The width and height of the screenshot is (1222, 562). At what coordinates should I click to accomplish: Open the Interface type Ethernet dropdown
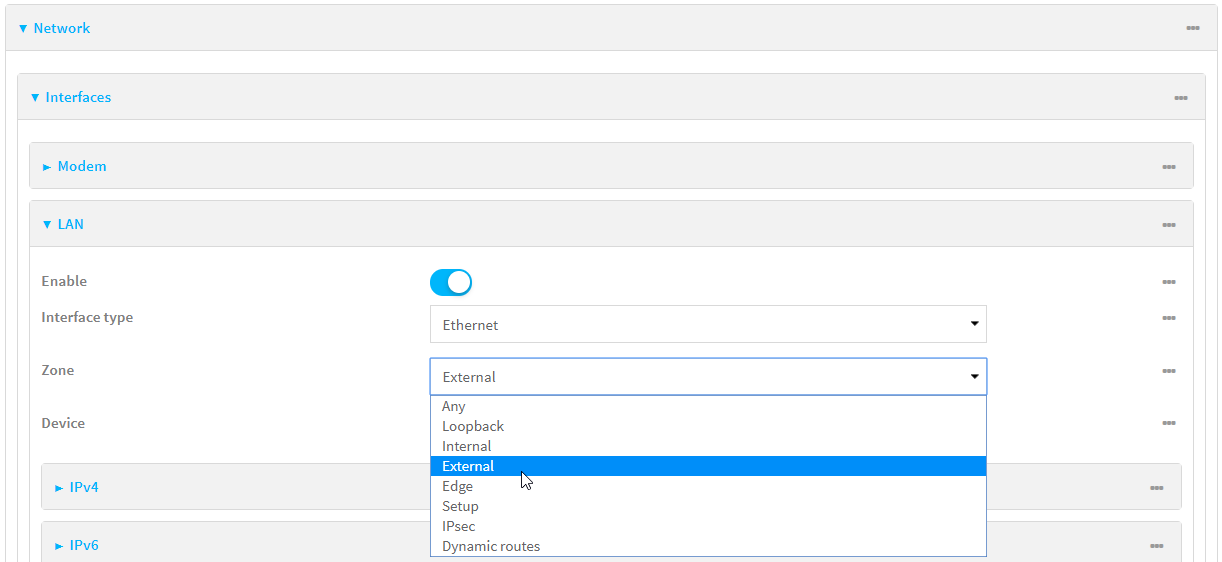pyautogui.click(x=708, y=324)
